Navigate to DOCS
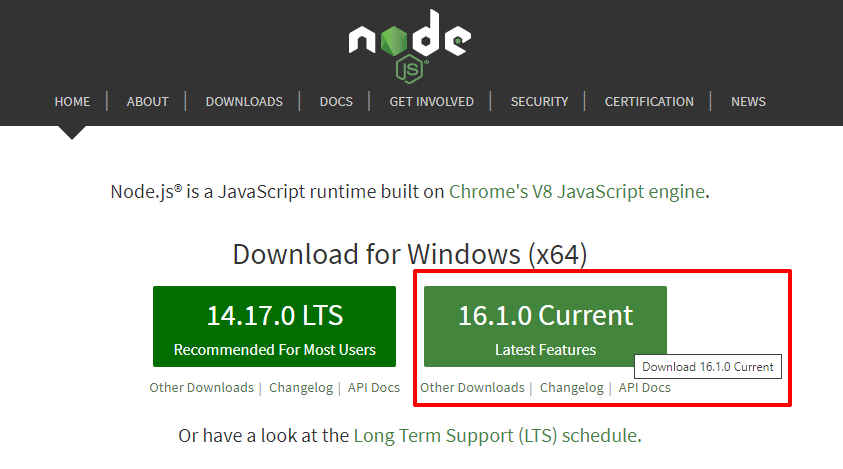This screenshot has height=469, width=843. click(x=336, y=102)
